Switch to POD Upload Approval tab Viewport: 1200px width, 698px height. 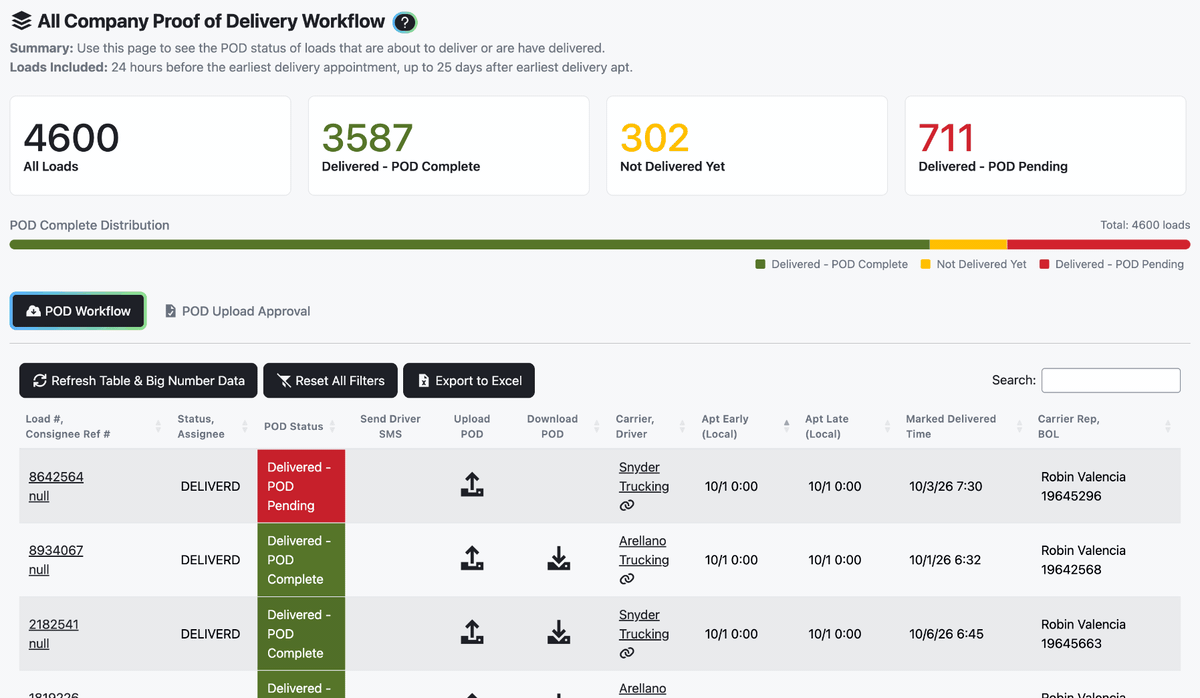tap(237, 311)
